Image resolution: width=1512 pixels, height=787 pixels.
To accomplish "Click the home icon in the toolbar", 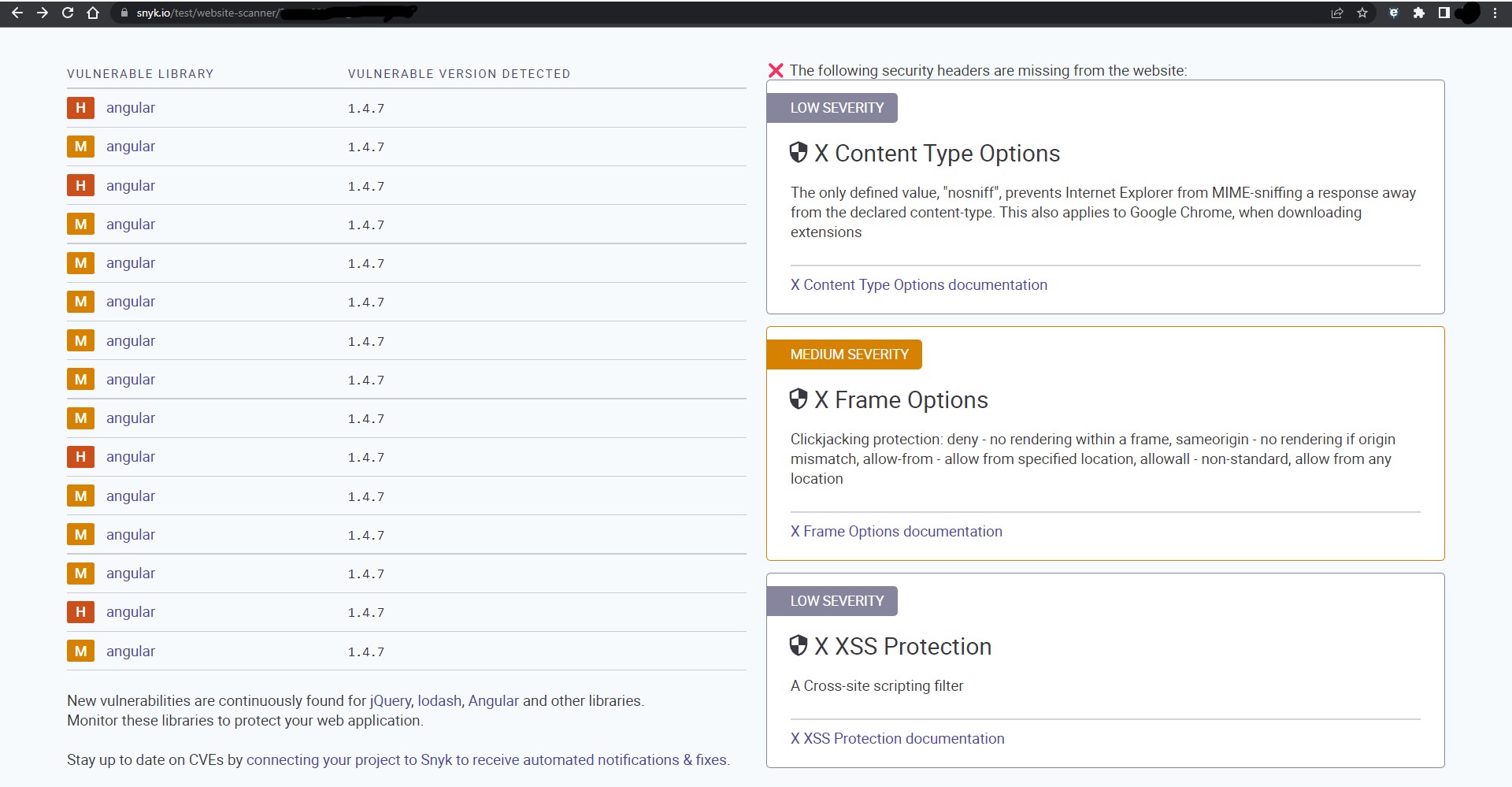I will (92, 13).
